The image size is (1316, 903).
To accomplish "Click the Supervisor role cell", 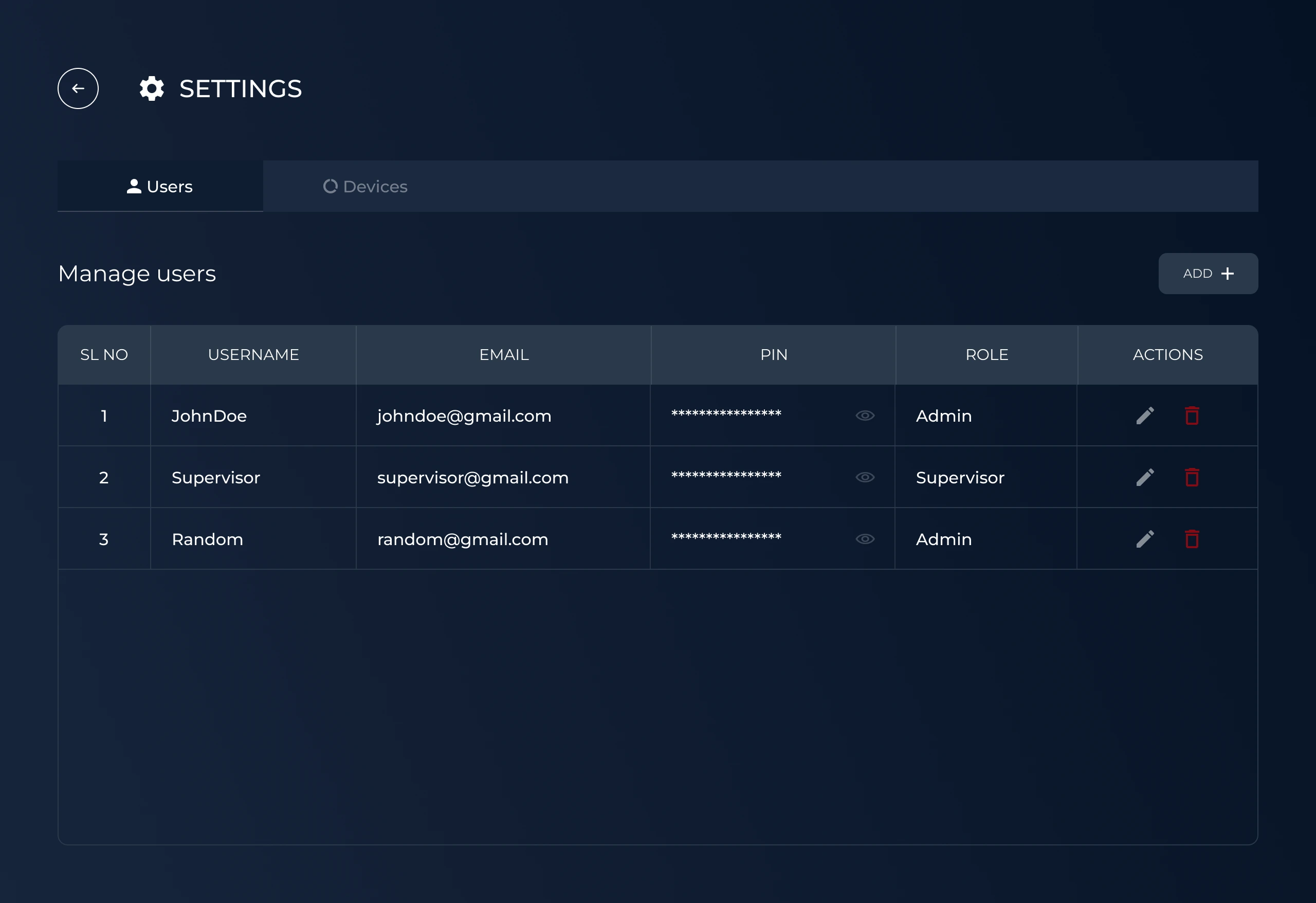I will click(x=986, y=477).
